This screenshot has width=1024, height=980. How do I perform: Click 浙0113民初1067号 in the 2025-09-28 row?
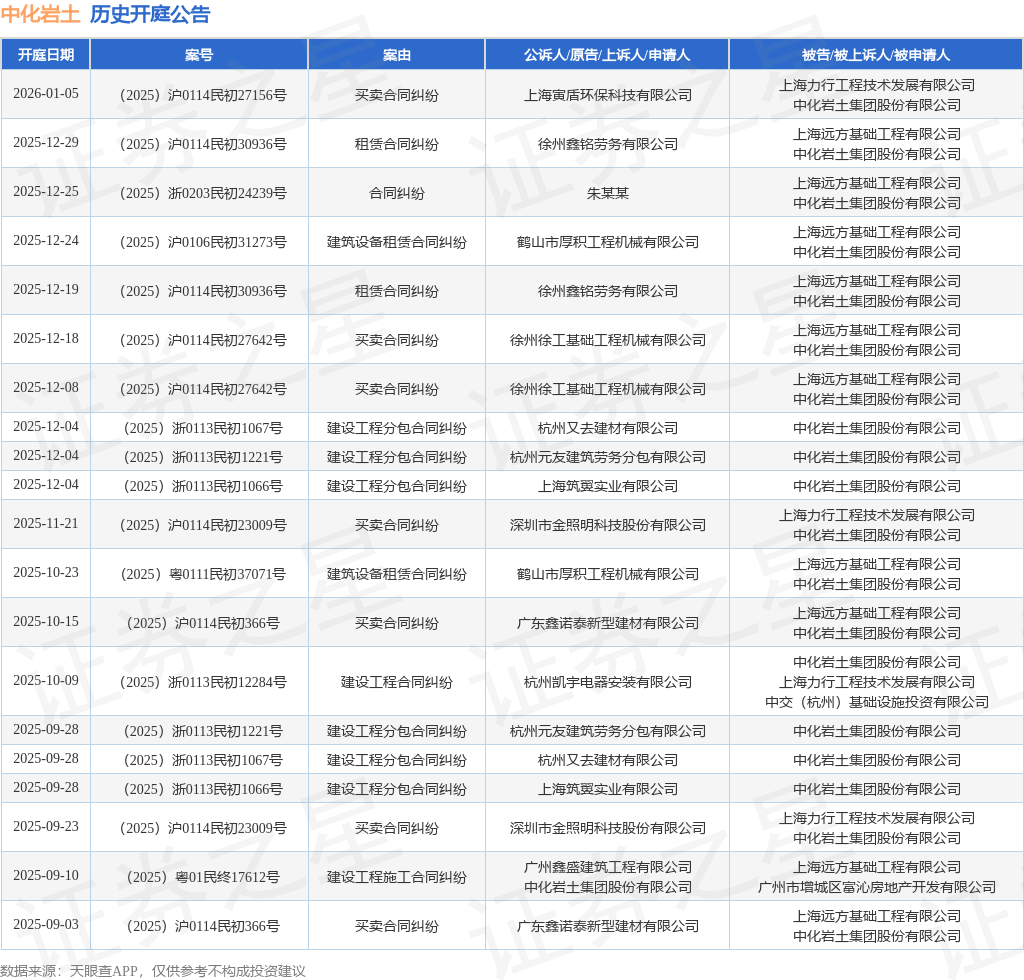click(x=203, y=760)
